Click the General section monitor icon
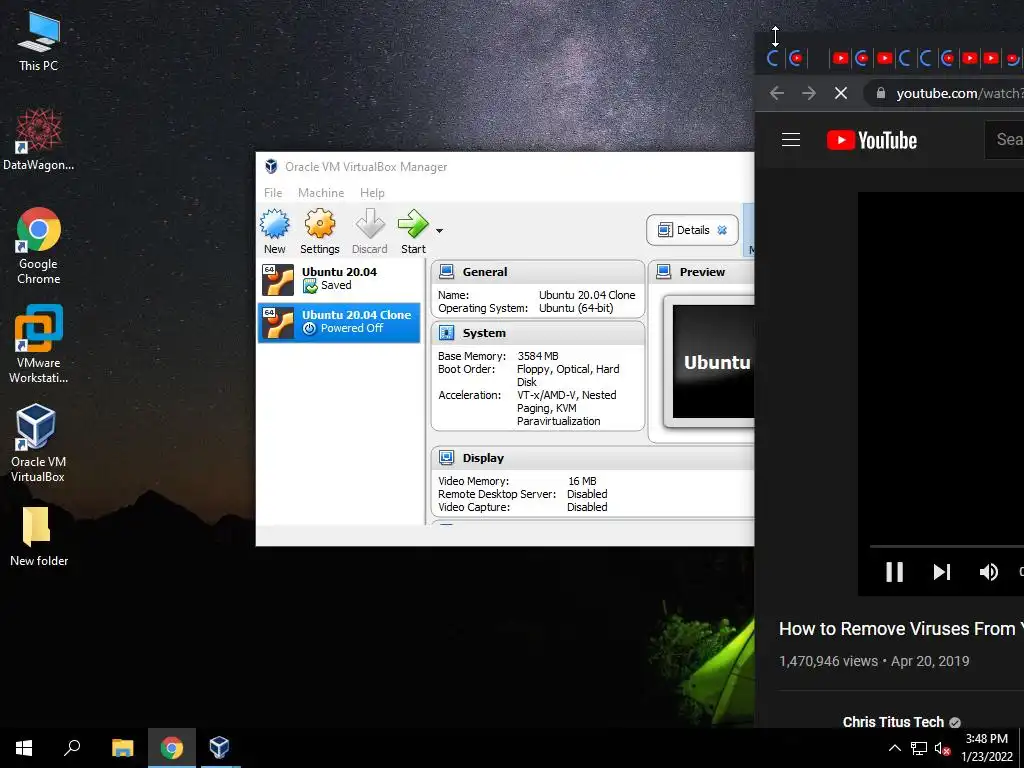This screenshot has width=1024, height=768. (447, 272)
